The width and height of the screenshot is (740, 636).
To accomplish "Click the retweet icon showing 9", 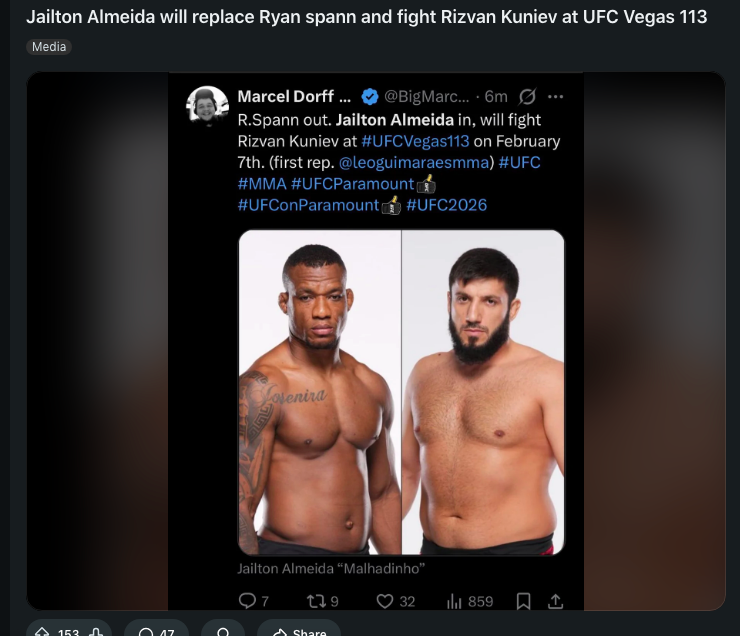I will coord(316,601).
